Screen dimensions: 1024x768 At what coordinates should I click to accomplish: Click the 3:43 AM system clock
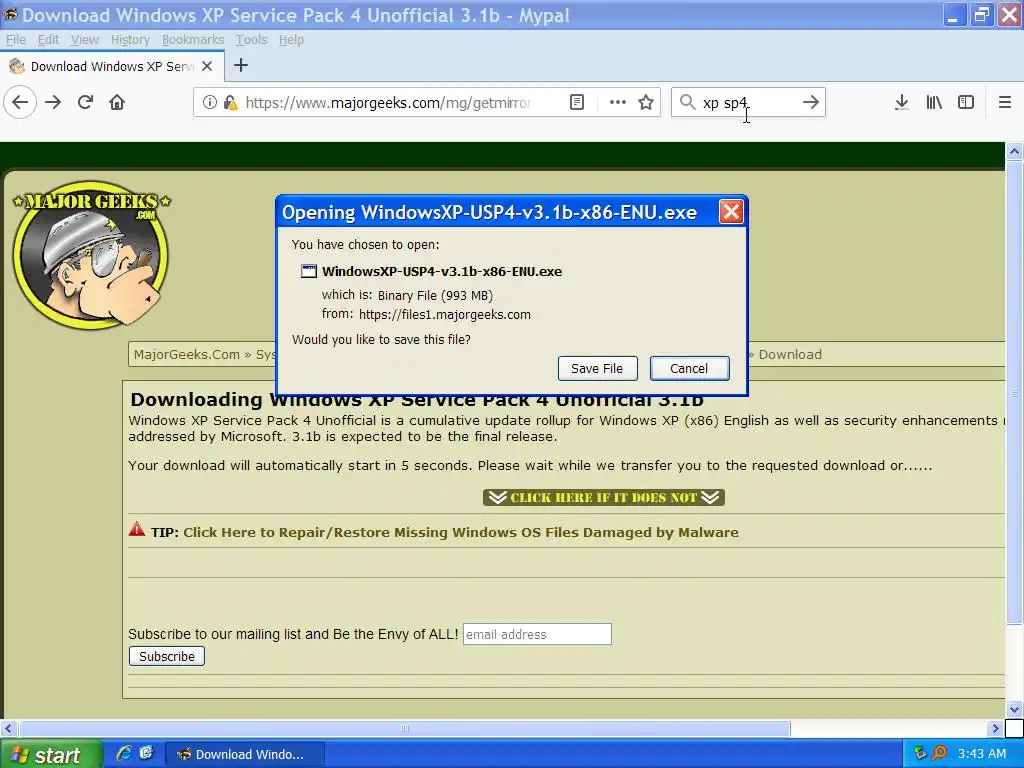point(982,754)
